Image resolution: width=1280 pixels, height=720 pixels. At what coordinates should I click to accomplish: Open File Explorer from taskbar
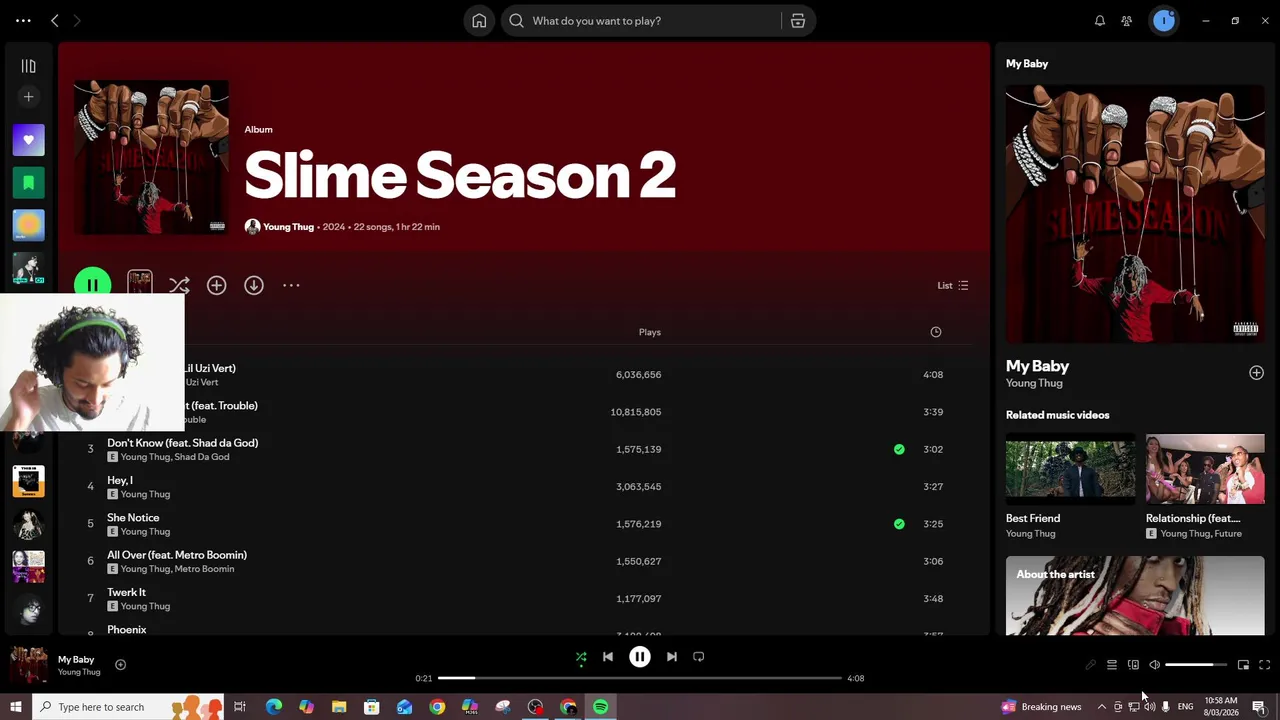[x=339, y=707]
